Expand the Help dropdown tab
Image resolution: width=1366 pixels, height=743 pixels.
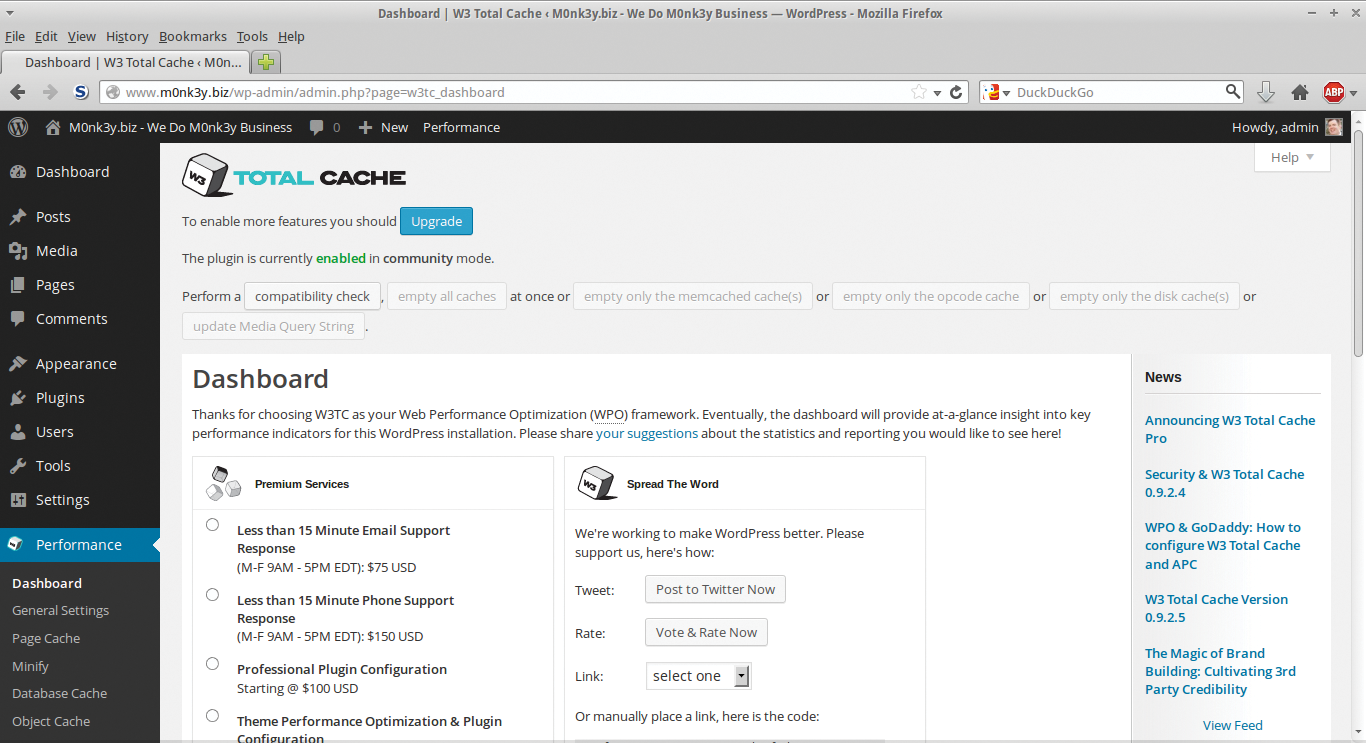pyautogui.click(x=1292, y=157)
